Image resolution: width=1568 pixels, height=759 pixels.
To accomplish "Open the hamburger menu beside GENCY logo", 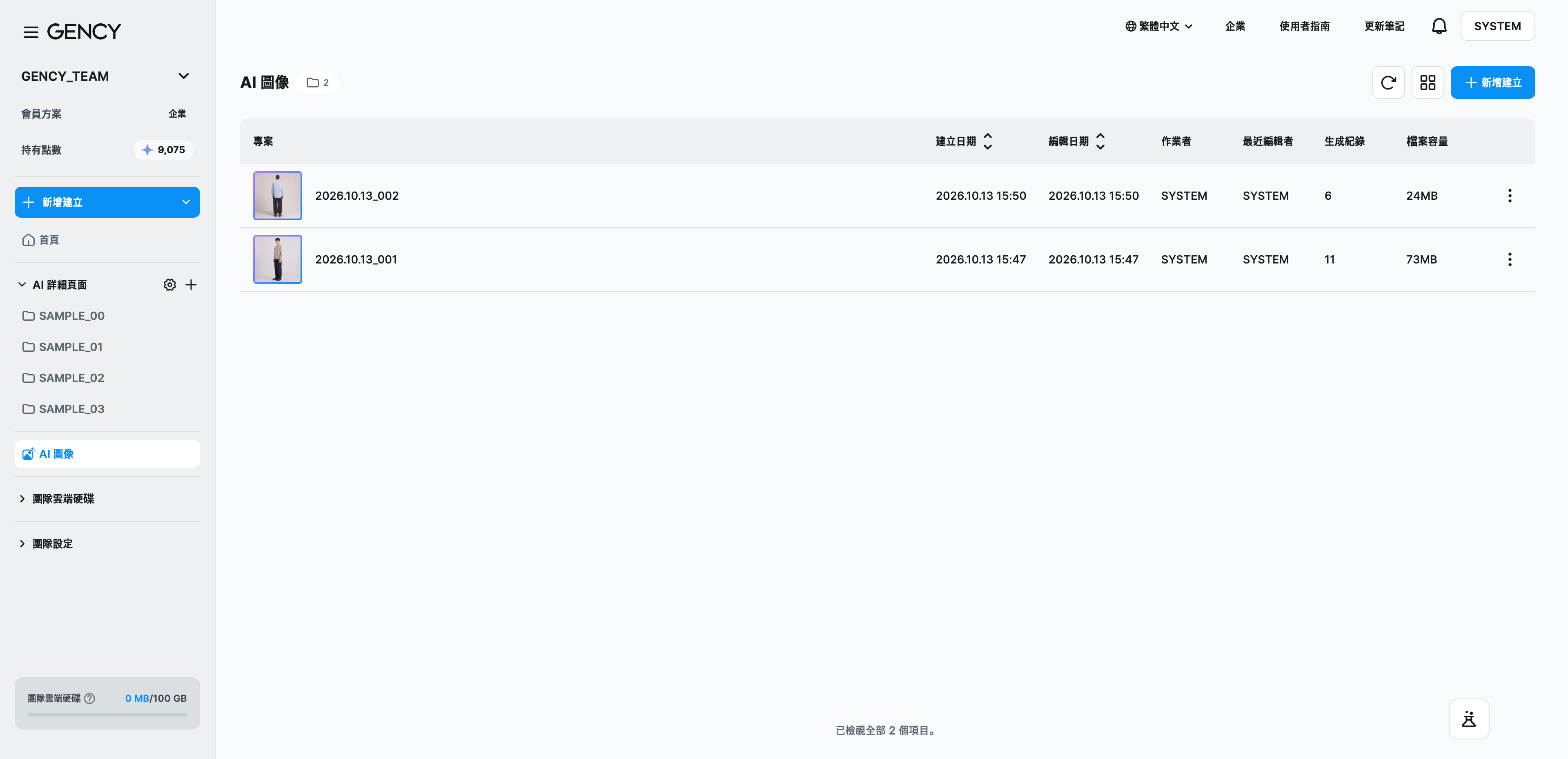I will [31, 32].
